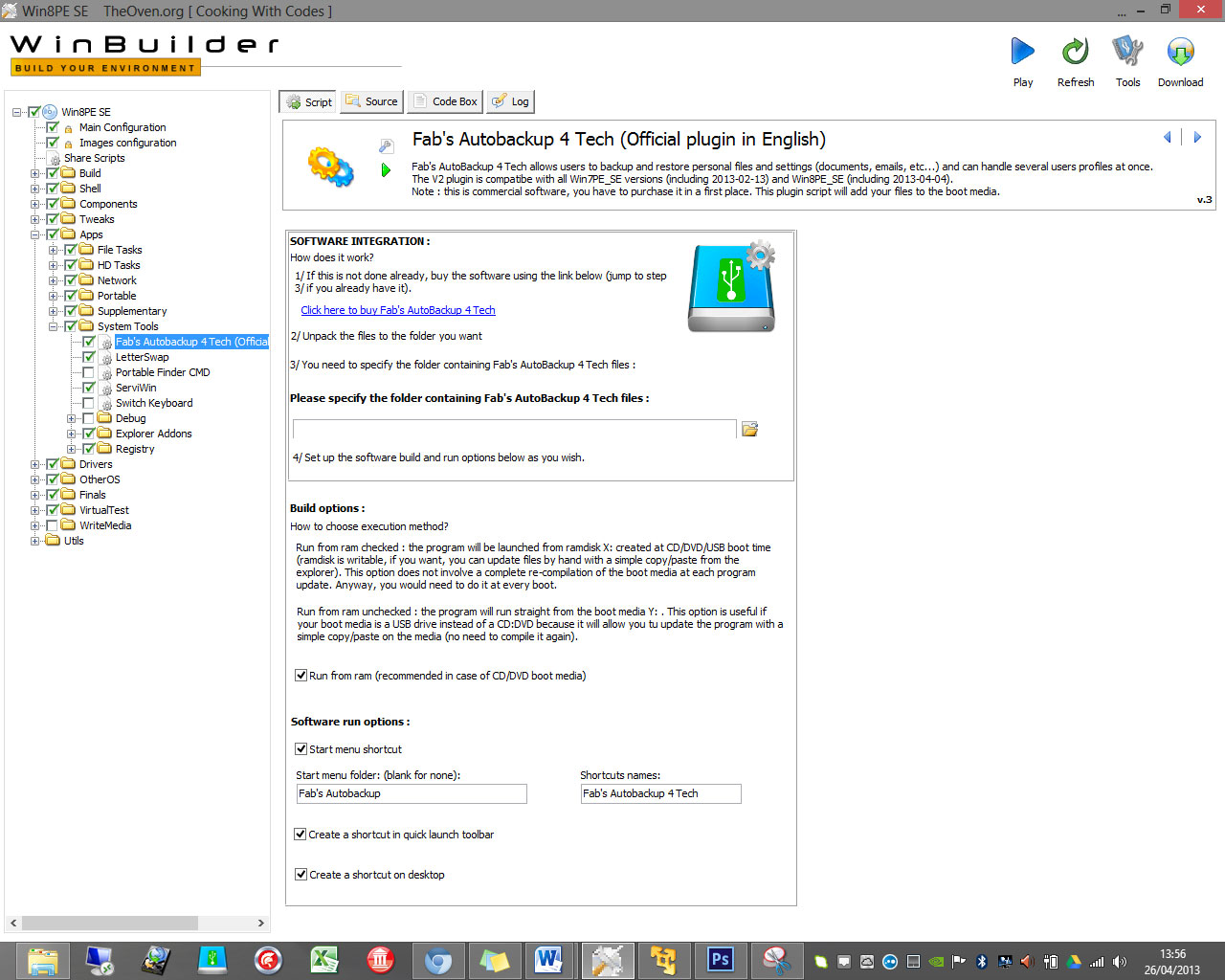
Task: Click the volume icon in system tray
Action: click(1120, 962)
